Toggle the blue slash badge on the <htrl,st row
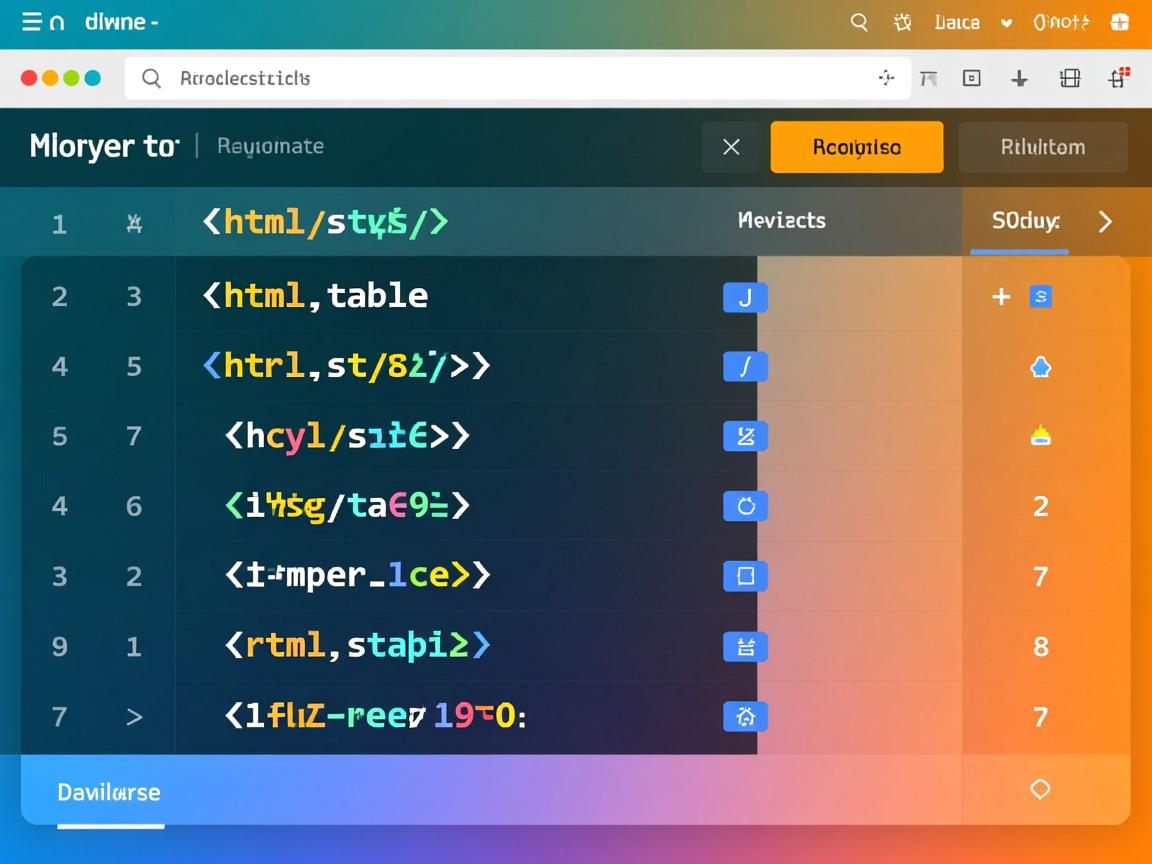 pos(745,367)
